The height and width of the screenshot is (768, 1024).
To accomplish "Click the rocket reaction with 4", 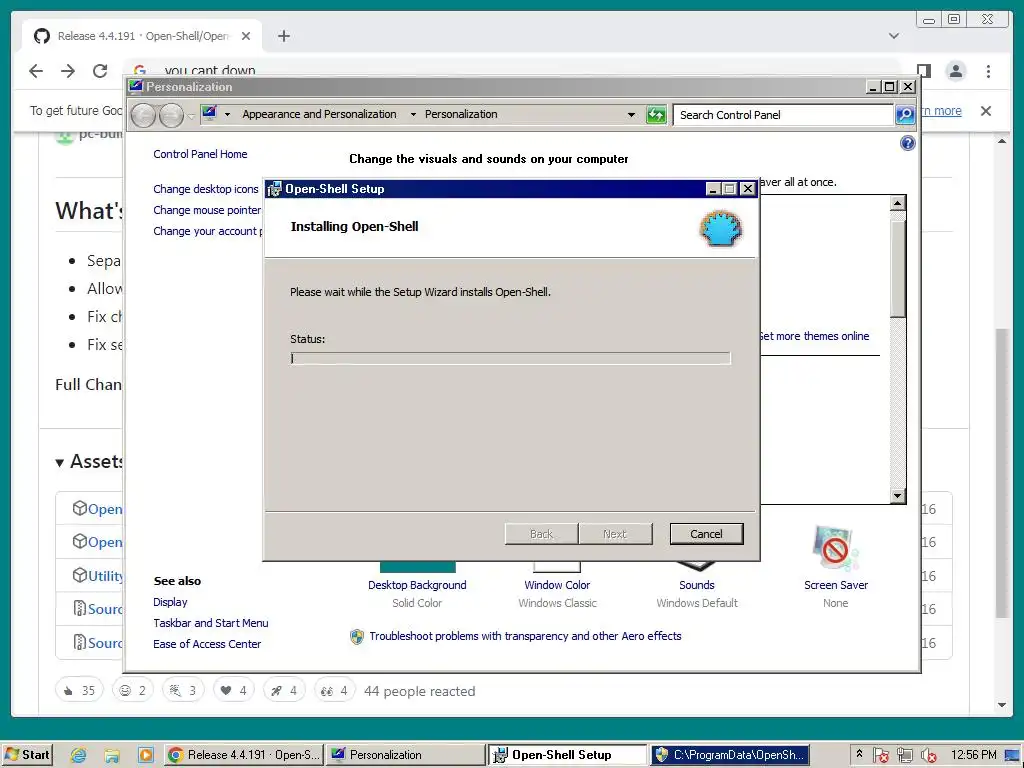I will pos(283,690).
